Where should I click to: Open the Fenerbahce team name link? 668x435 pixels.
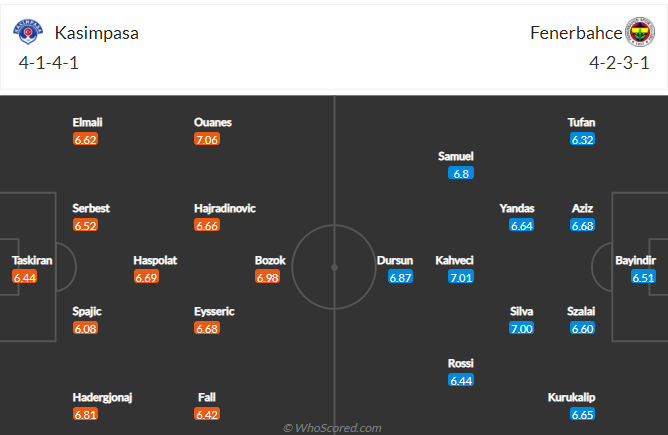(576, 33)
